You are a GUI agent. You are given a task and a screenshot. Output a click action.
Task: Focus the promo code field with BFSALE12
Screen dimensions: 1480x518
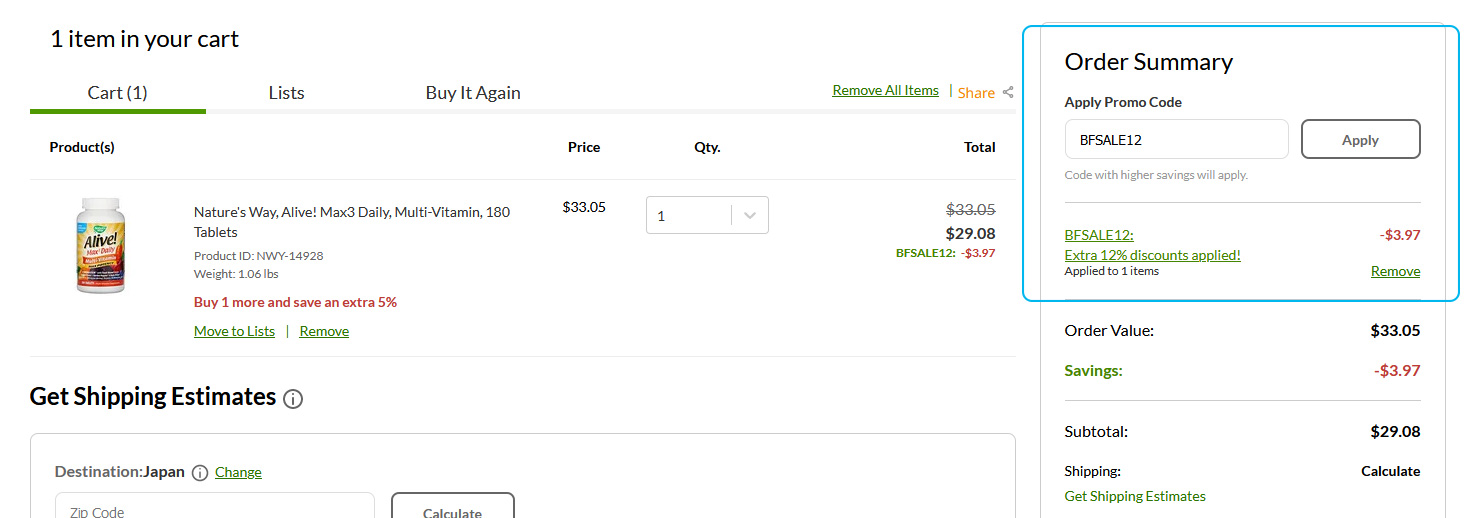click(1176, 140)
